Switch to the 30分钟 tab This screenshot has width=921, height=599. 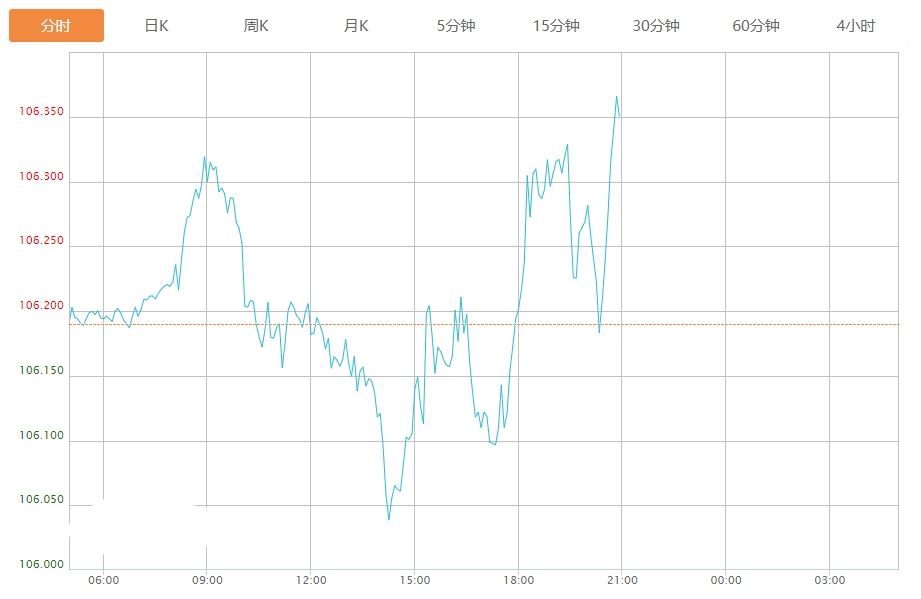(x=656, y=26)
